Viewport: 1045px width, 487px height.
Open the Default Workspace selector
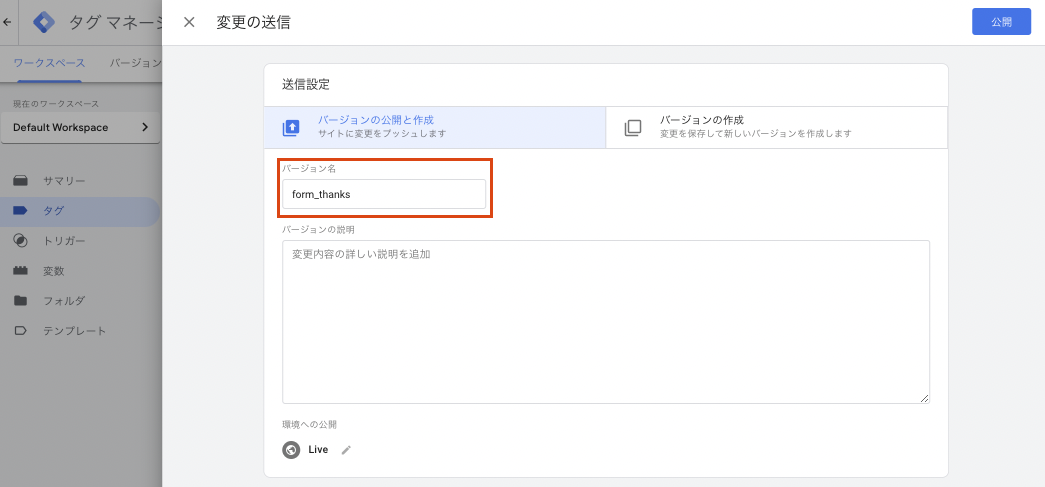pyautogui.click(x=81, y=127)
